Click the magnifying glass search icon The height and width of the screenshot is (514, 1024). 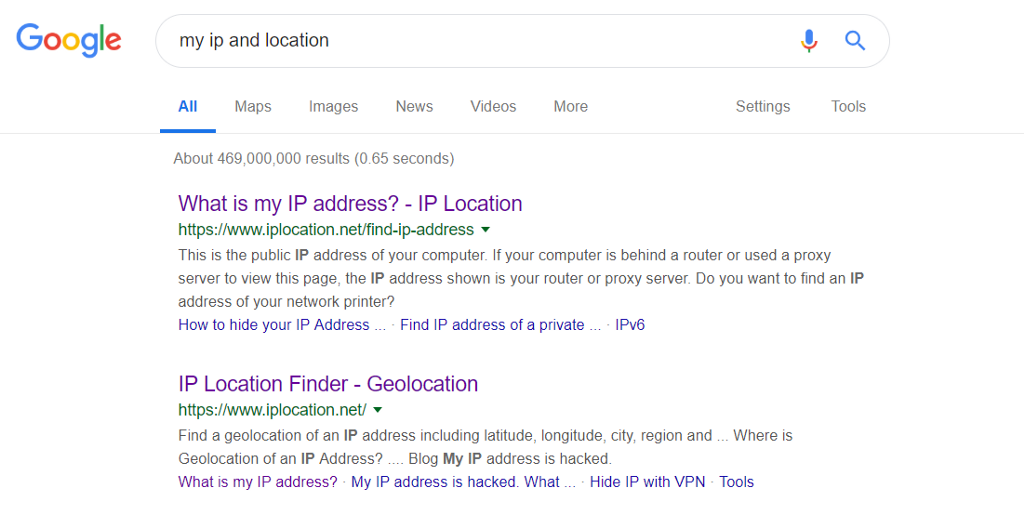tap(855, 41)
